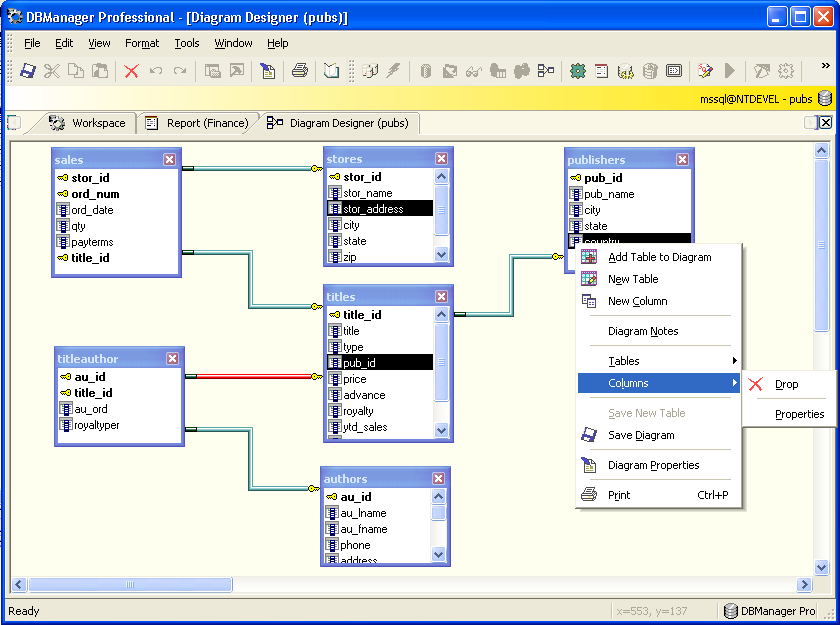Open the Tools menu
This screenshot has height=625, width=840.
pos(187,43)
